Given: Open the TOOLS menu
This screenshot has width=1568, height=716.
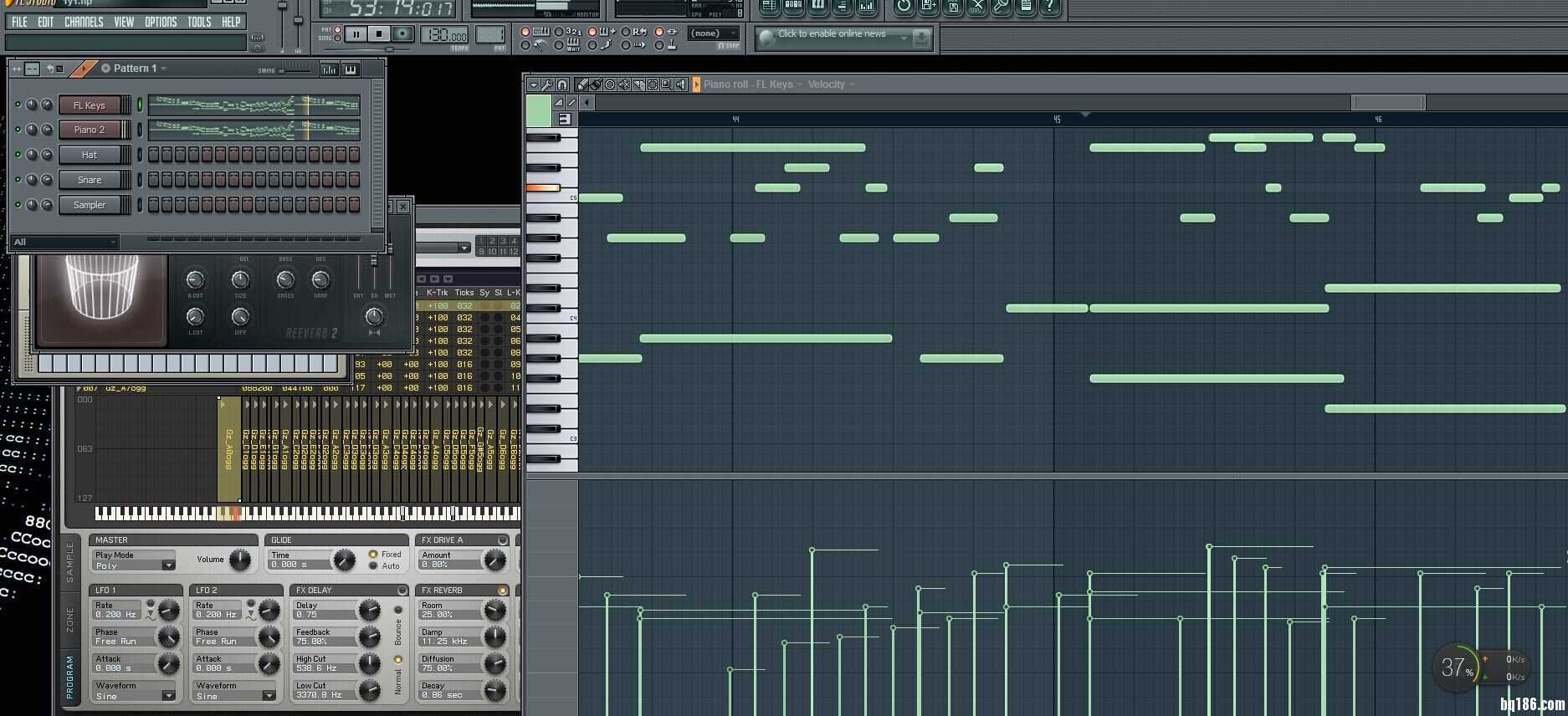Looking at the screenshot, I should coord(199,22).
